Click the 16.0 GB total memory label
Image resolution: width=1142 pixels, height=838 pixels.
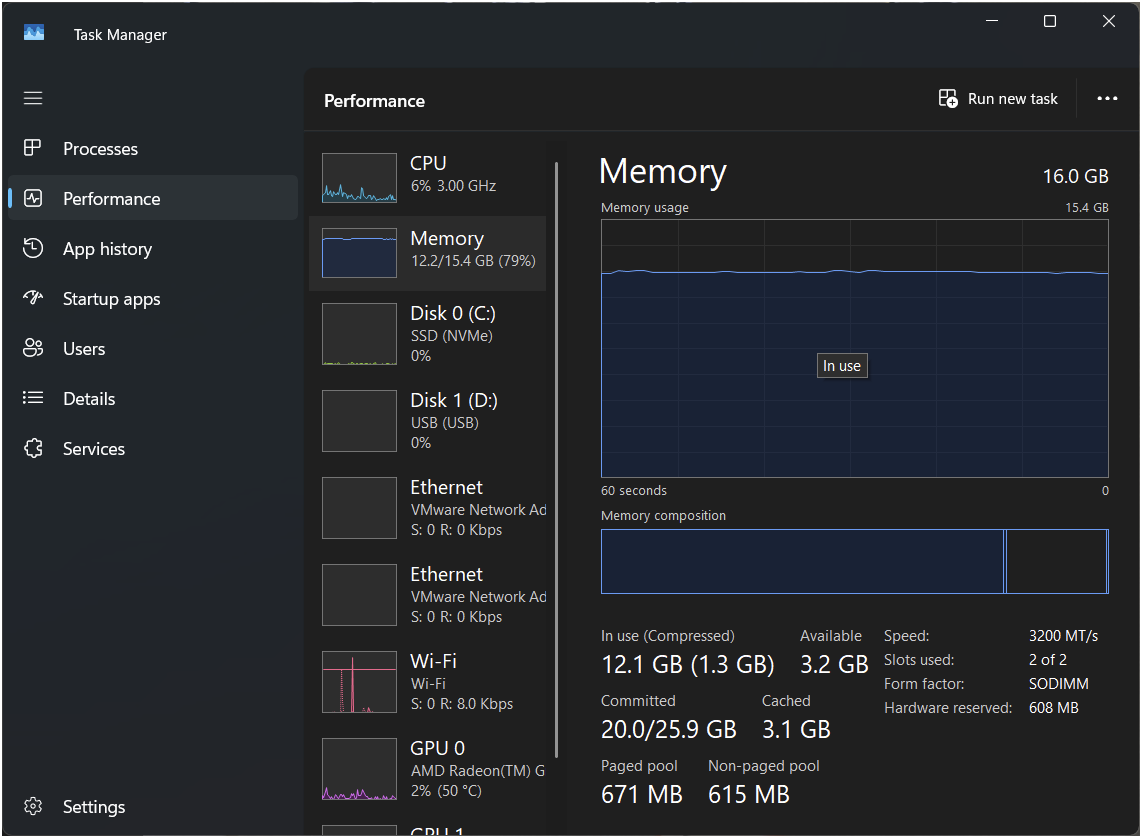[x=1075, y=176]
